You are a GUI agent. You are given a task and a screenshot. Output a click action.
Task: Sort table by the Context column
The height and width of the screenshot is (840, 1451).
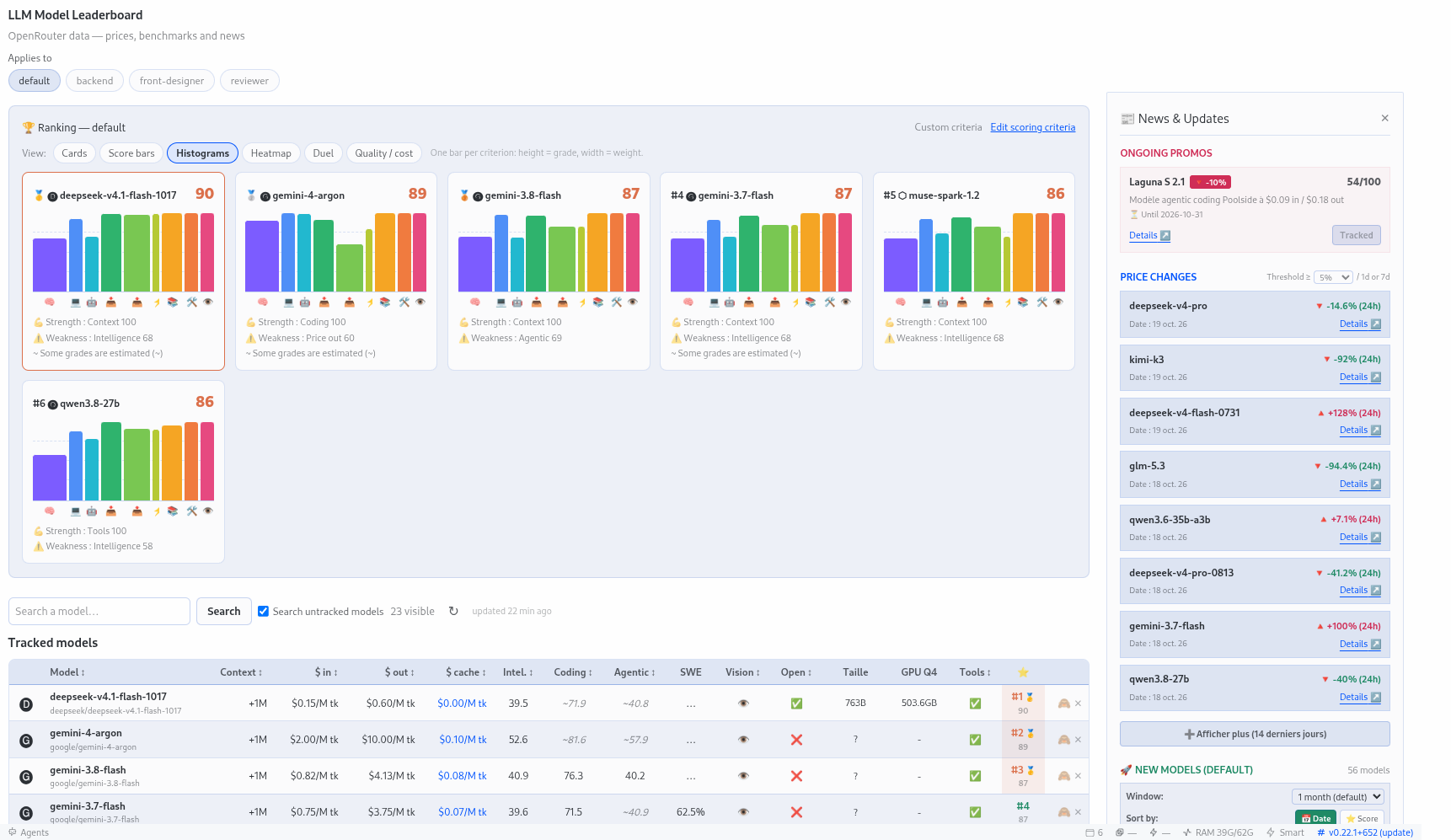[x=241, y=672]
